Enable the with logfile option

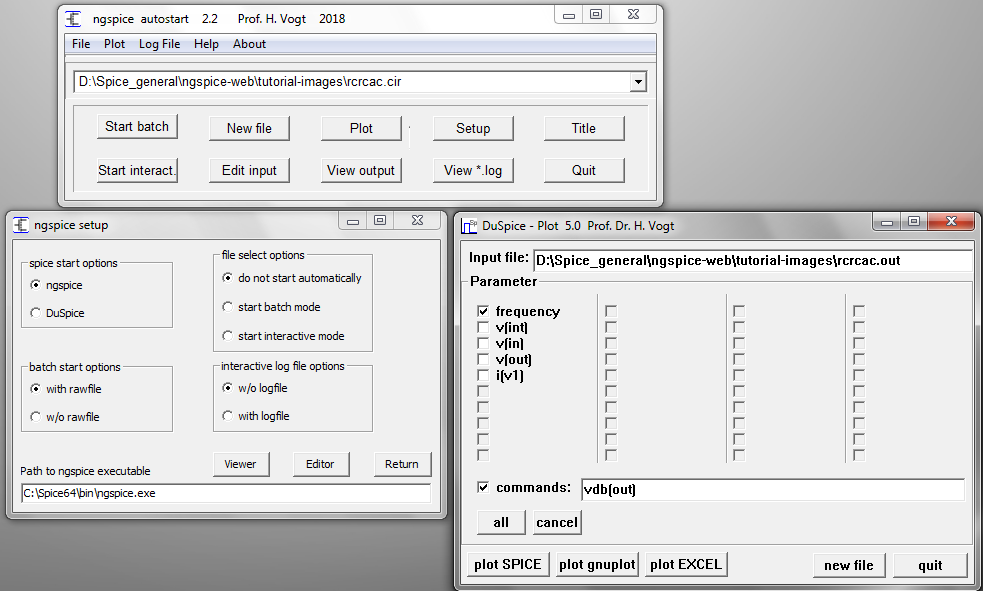tap(228, 416)
